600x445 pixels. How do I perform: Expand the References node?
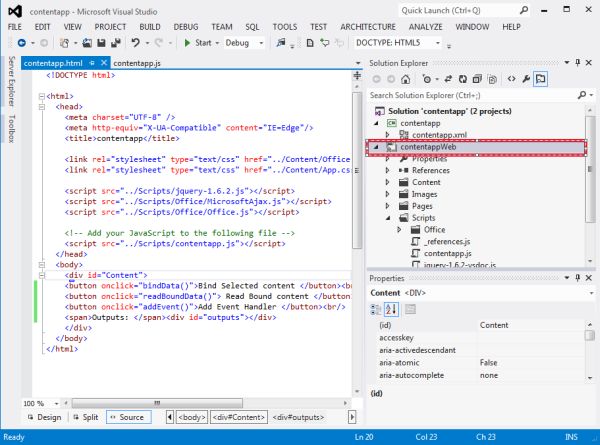(388, 170)
